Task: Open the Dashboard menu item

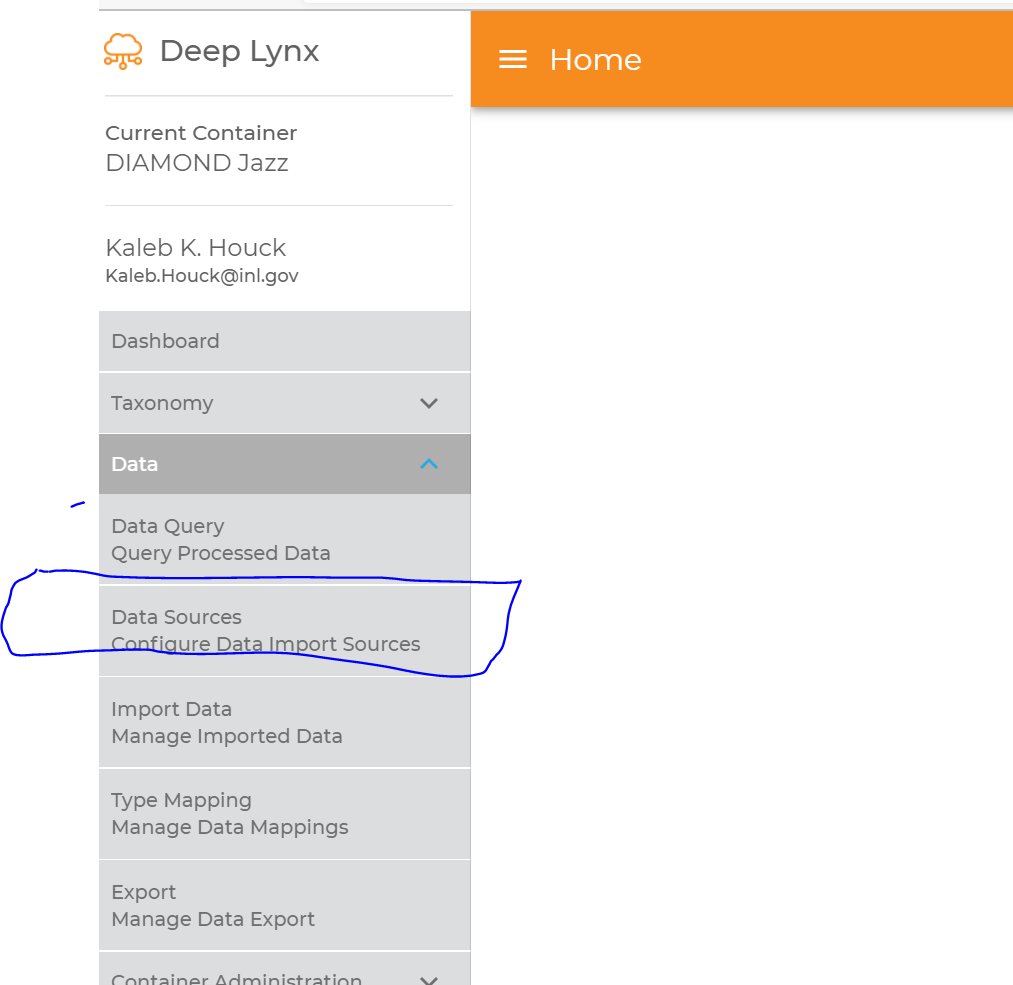Action: (166, 341)
